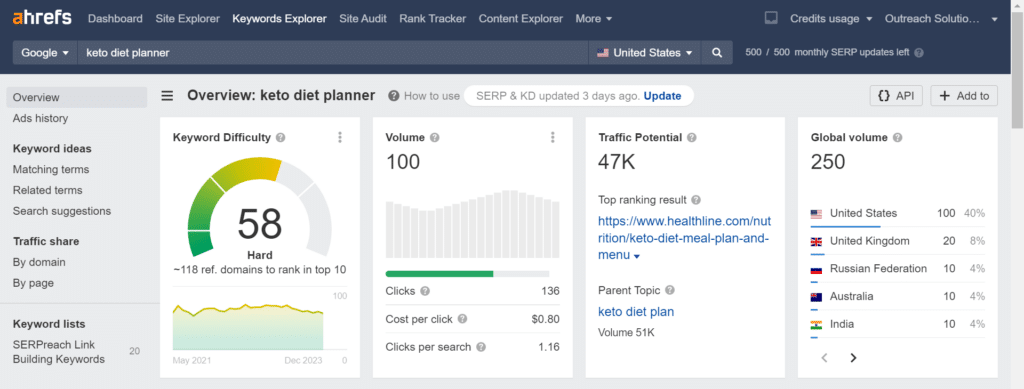Click the How to use link
This screenshot has height=389, width=1024.
[432, 96]
